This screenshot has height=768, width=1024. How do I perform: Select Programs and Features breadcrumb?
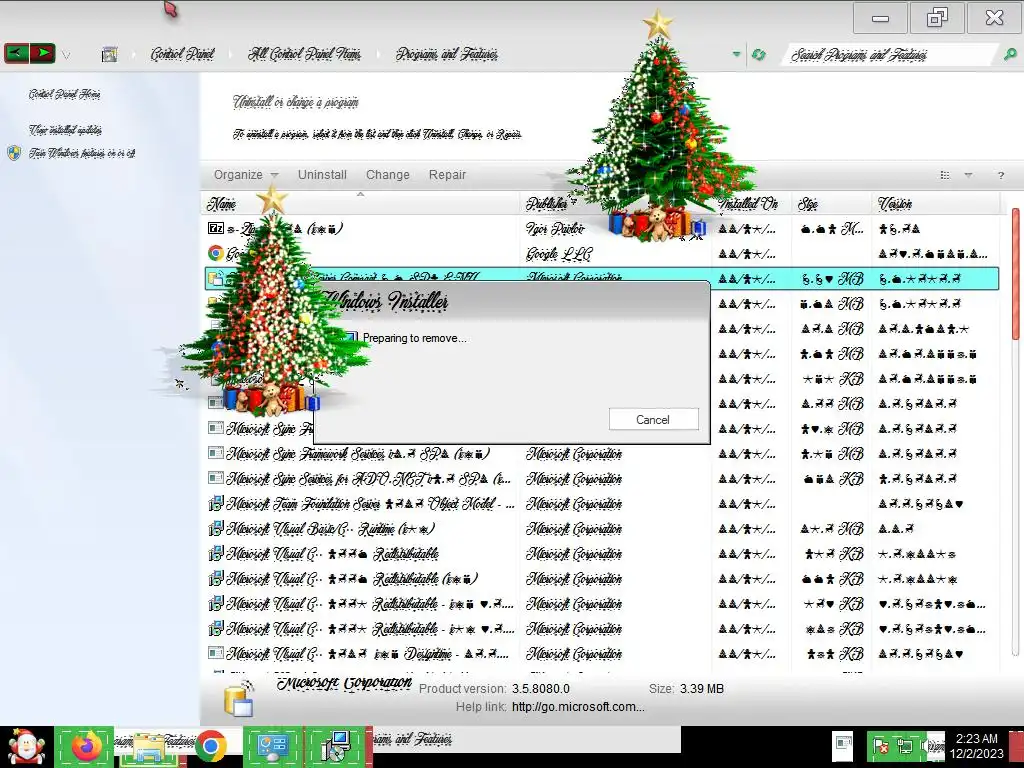click(x=447, y=54)
